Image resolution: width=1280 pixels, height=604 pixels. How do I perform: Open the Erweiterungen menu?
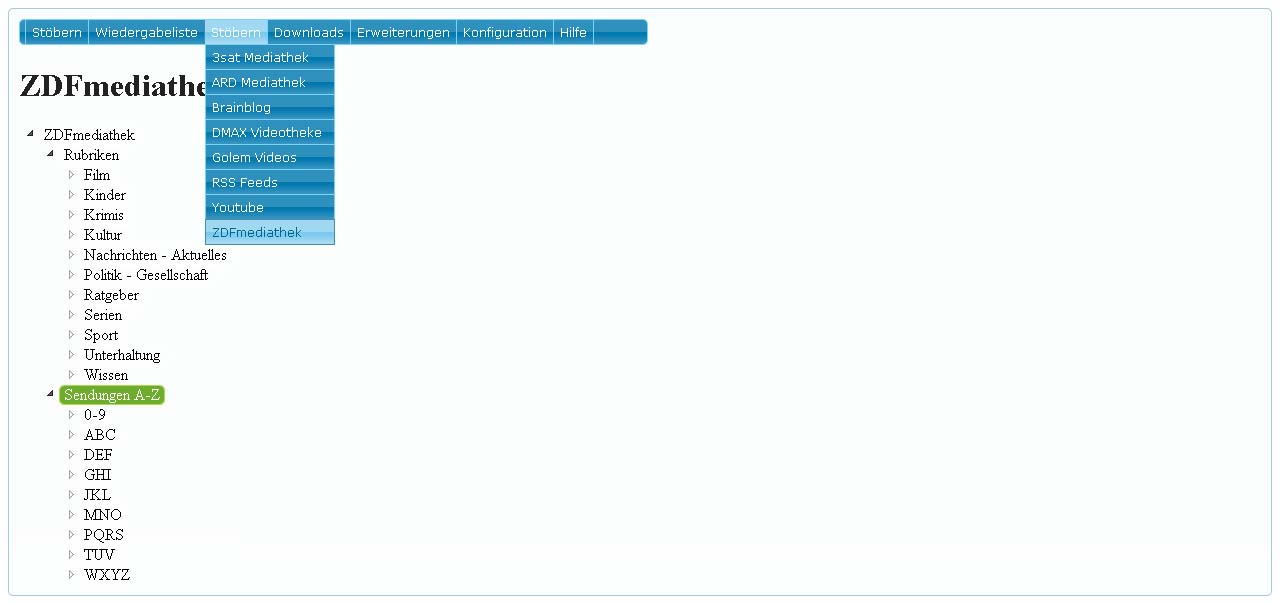click(403, 33)
